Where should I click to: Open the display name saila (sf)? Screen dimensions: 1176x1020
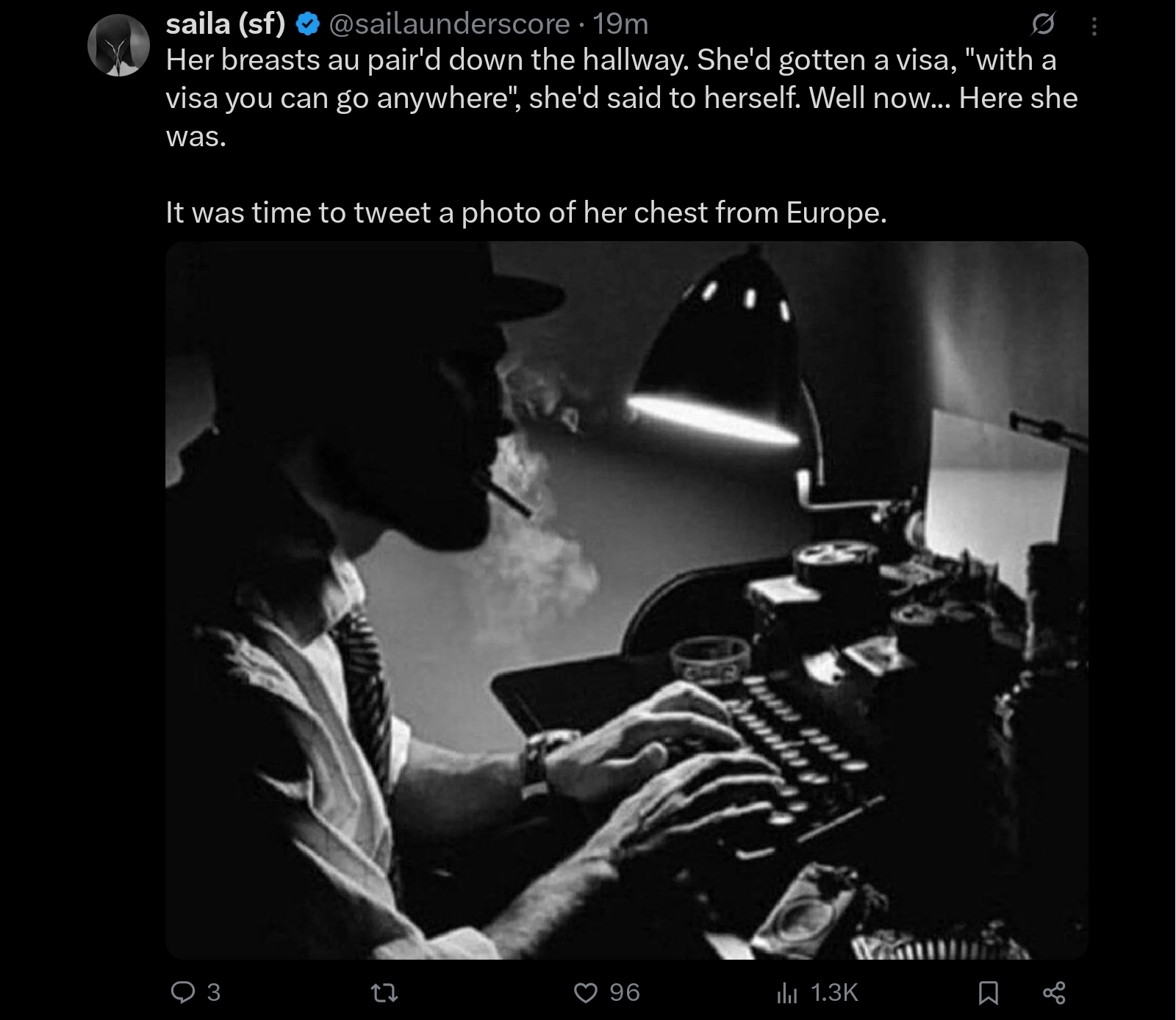tap(226, 24)
